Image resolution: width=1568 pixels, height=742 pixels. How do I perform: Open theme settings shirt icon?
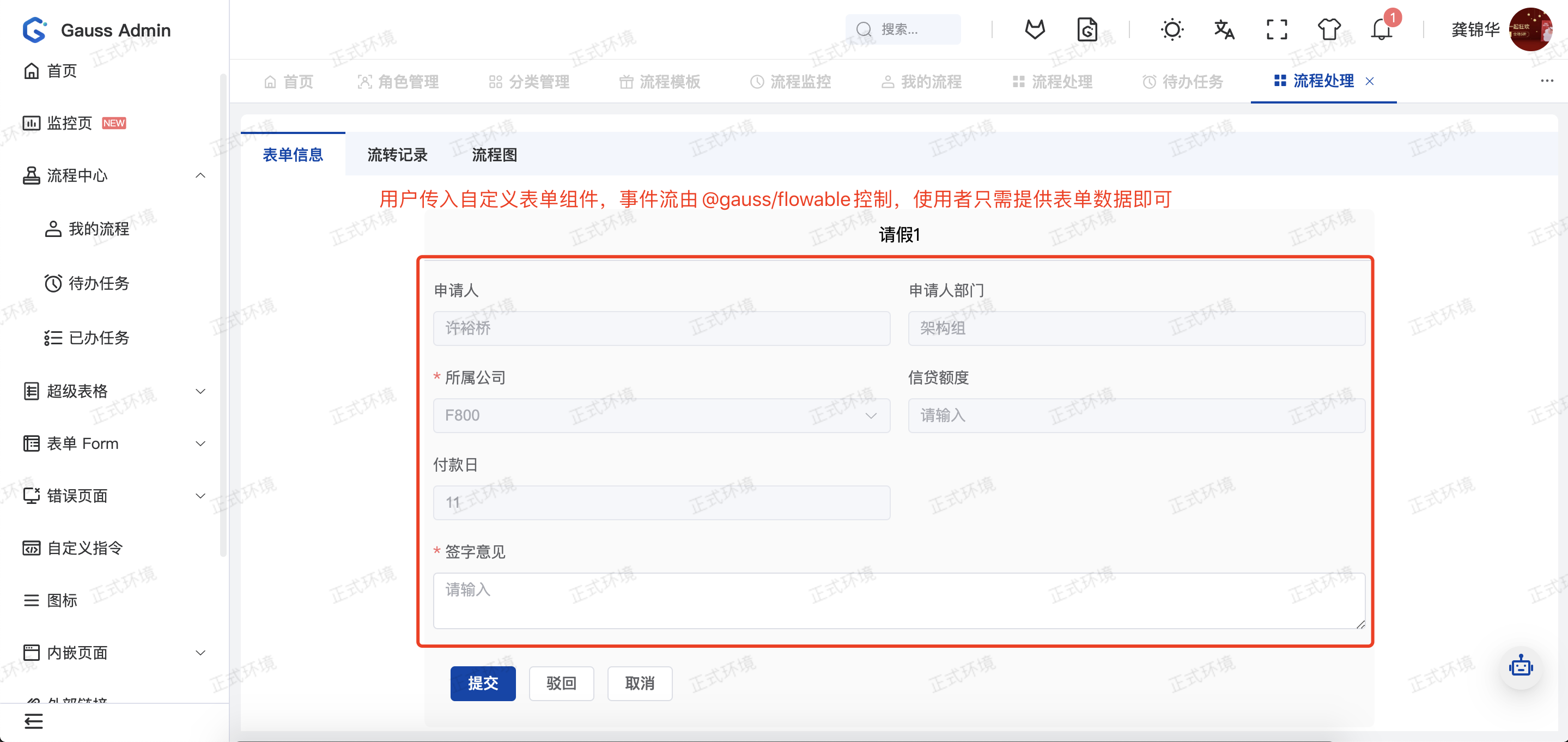pos(1329,29)
